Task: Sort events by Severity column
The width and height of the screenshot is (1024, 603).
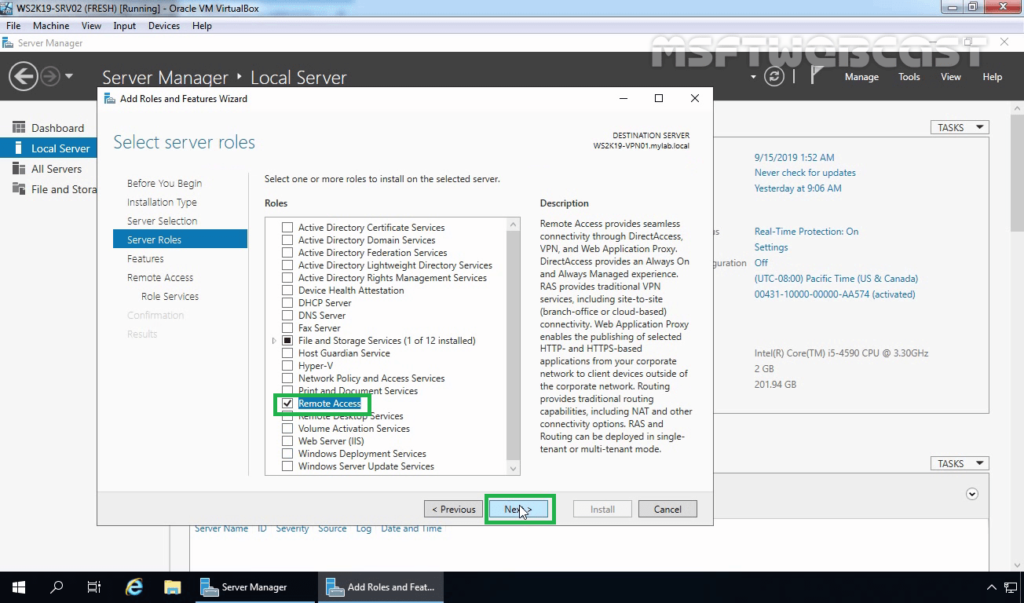Action: [292, 529]
